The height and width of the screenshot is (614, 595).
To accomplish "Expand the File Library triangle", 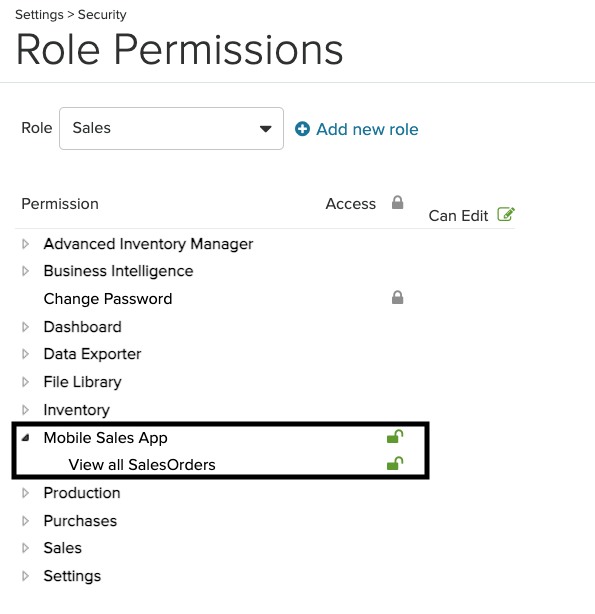I will pyautogui.click(x=25, y=382).
